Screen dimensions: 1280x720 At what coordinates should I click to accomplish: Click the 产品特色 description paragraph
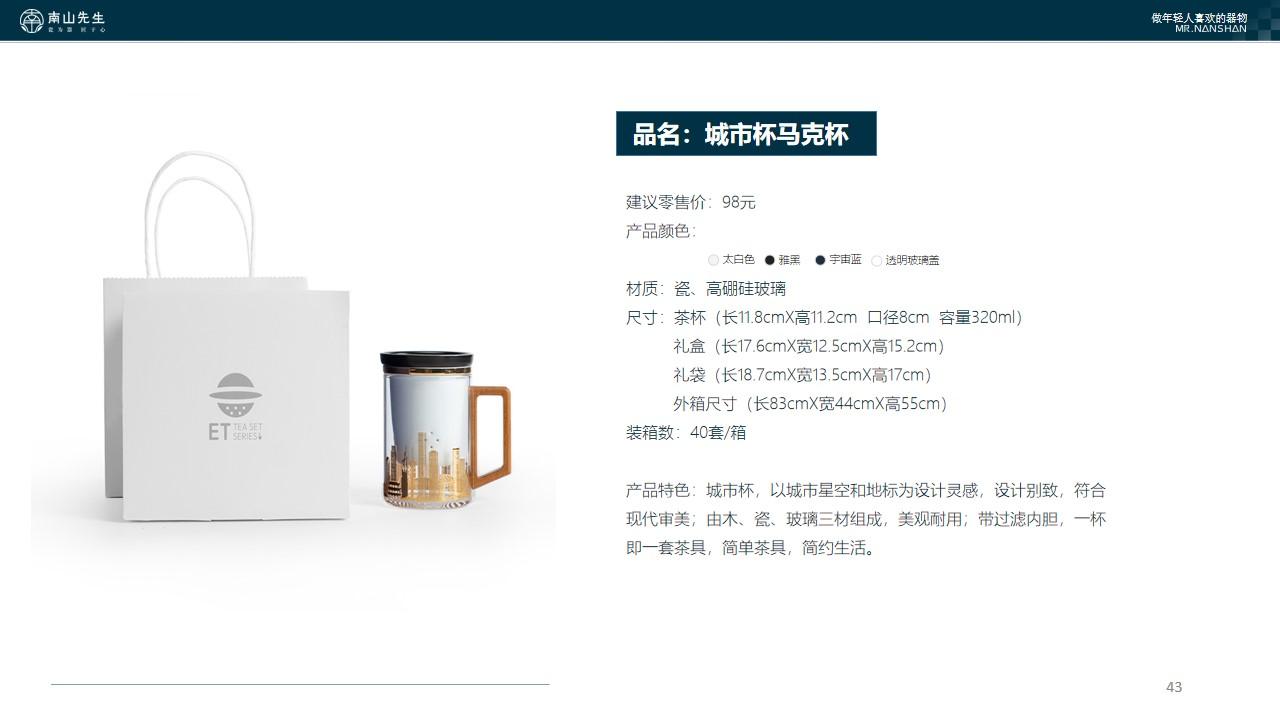[x=866, y=519]
